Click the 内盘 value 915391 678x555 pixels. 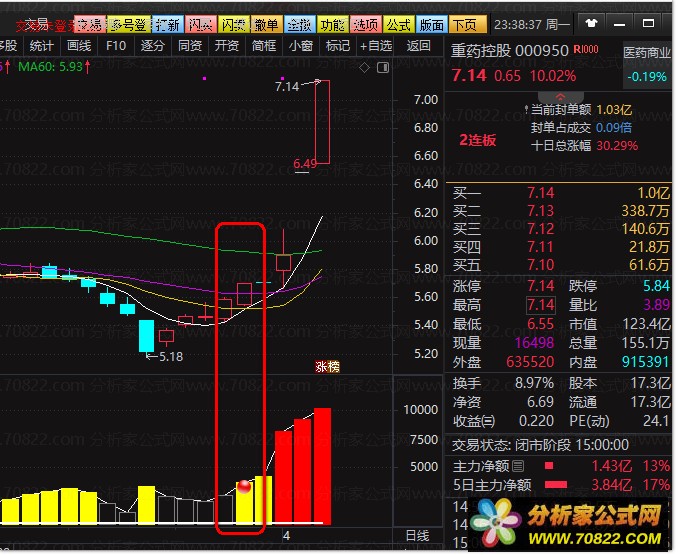(646, 362)
